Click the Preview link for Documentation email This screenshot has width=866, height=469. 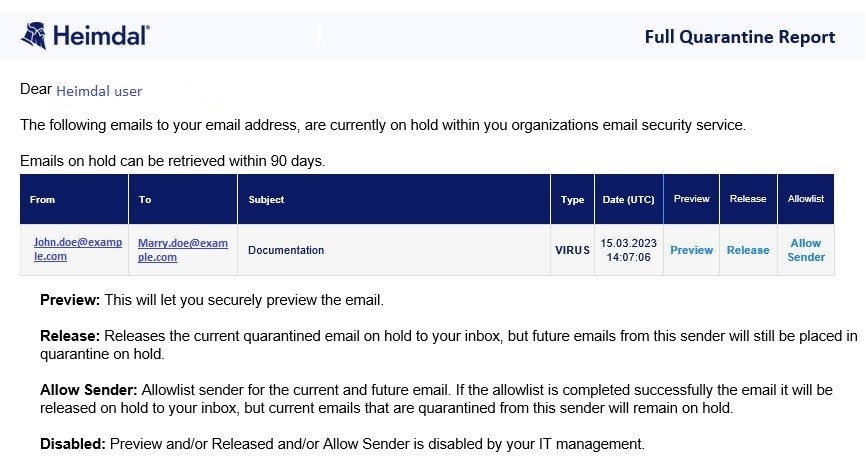click(x=691, y=250)
